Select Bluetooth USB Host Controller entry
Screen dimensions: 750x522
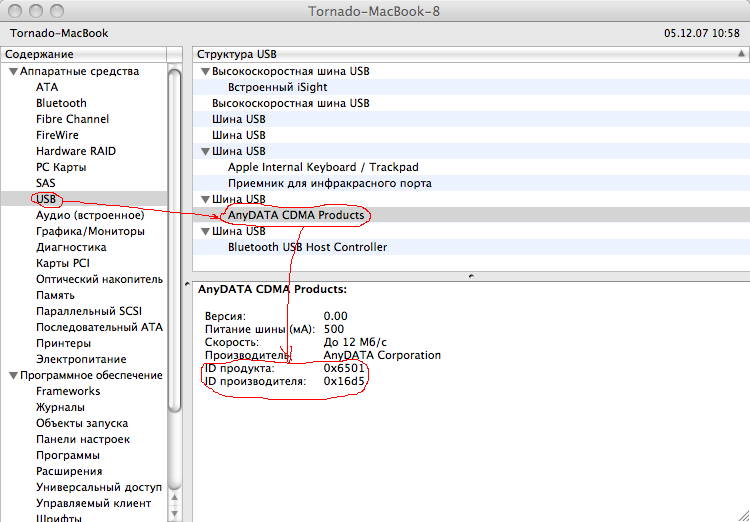coord(307,247)
